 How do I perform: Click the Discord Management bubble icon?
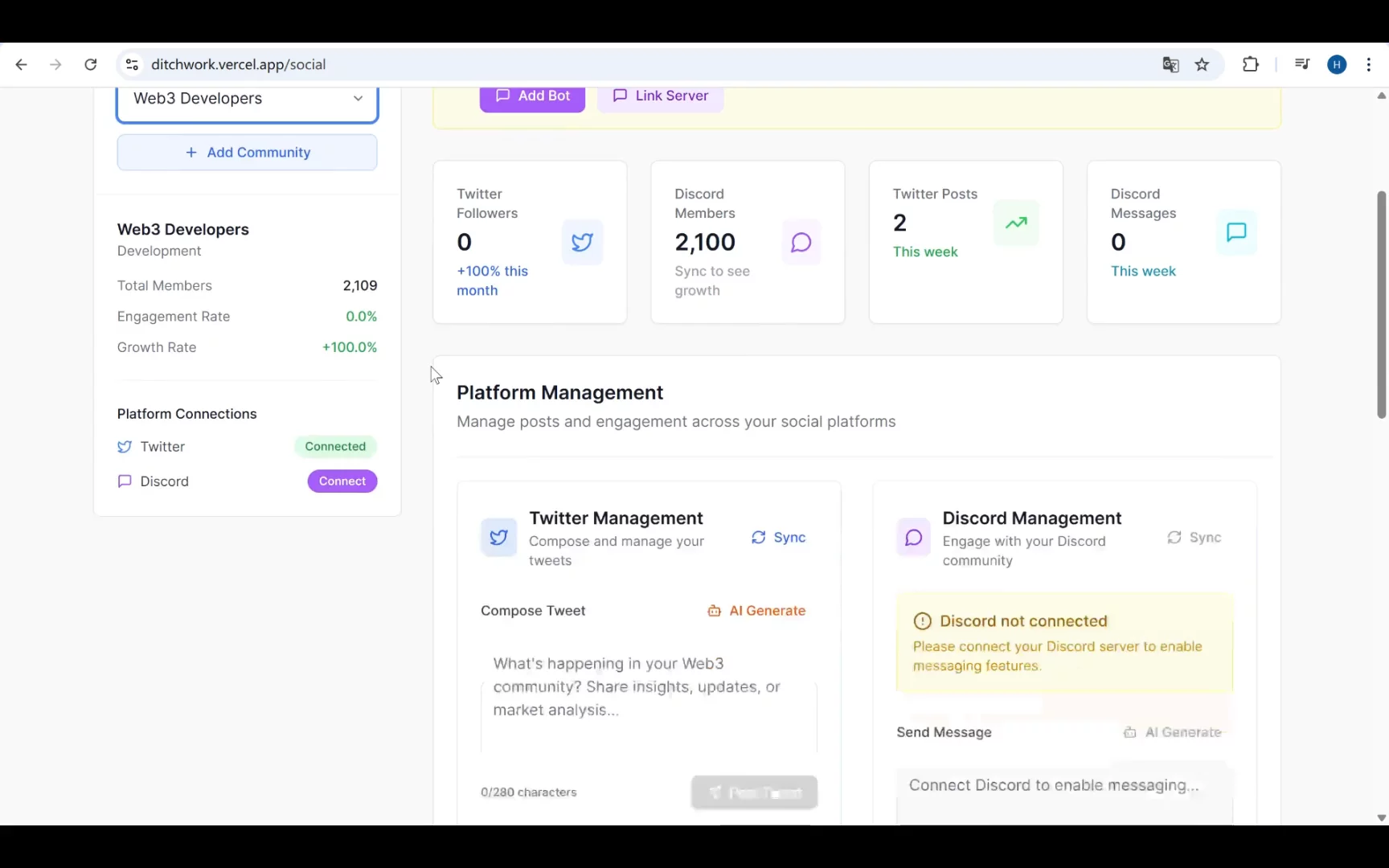913,538
